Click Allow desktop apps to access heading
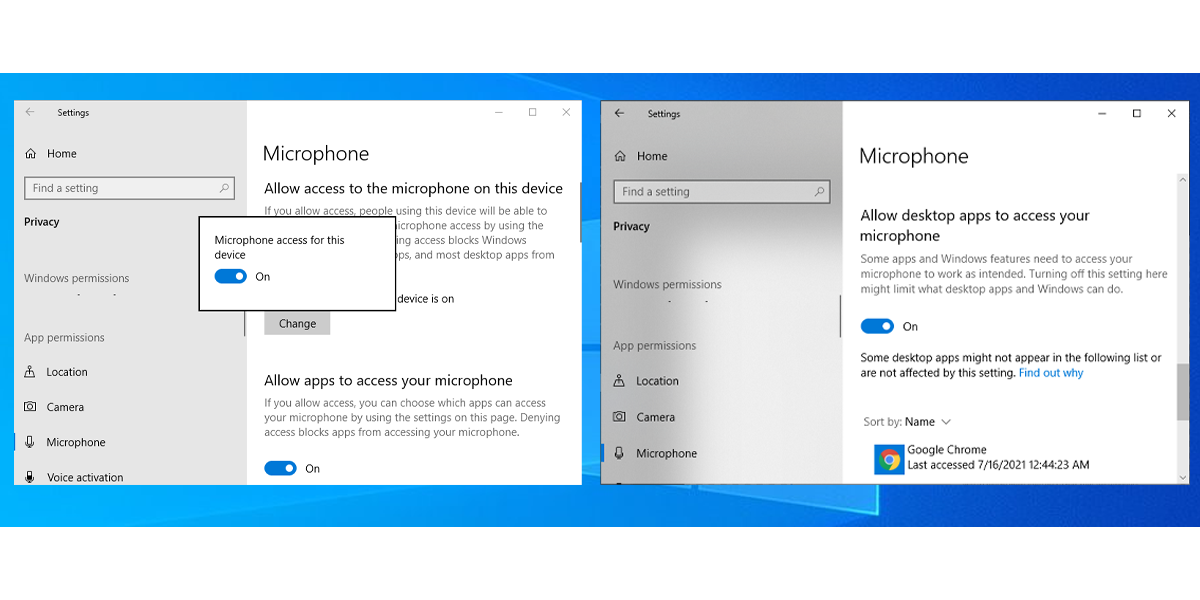Viewport: 1200px width, 600px height. (x=975, y=226)
